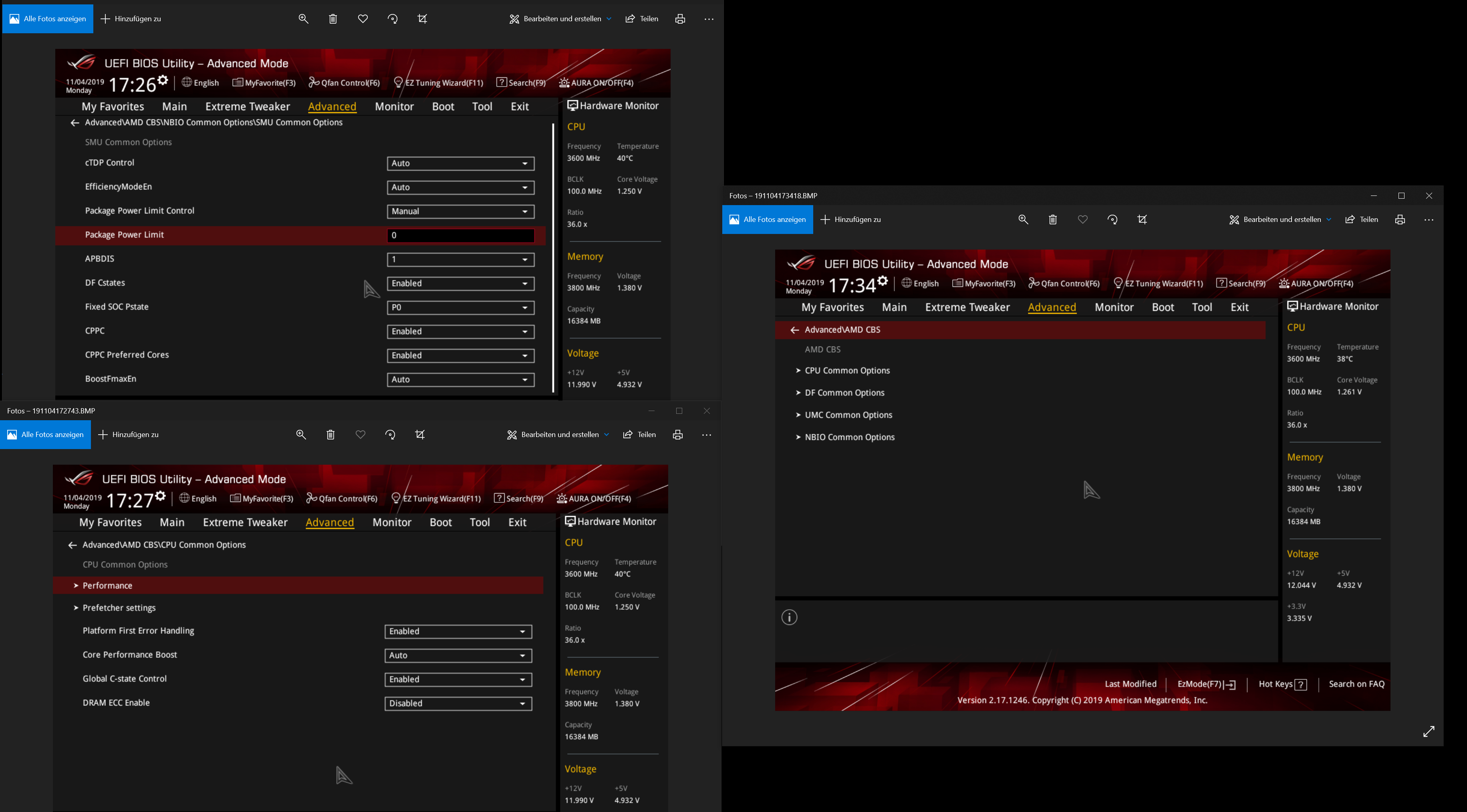Click EzMode(F7) in the BIOS footer
The height and width of the screenshot is (812, 1467).
[x=1206, y=685]
